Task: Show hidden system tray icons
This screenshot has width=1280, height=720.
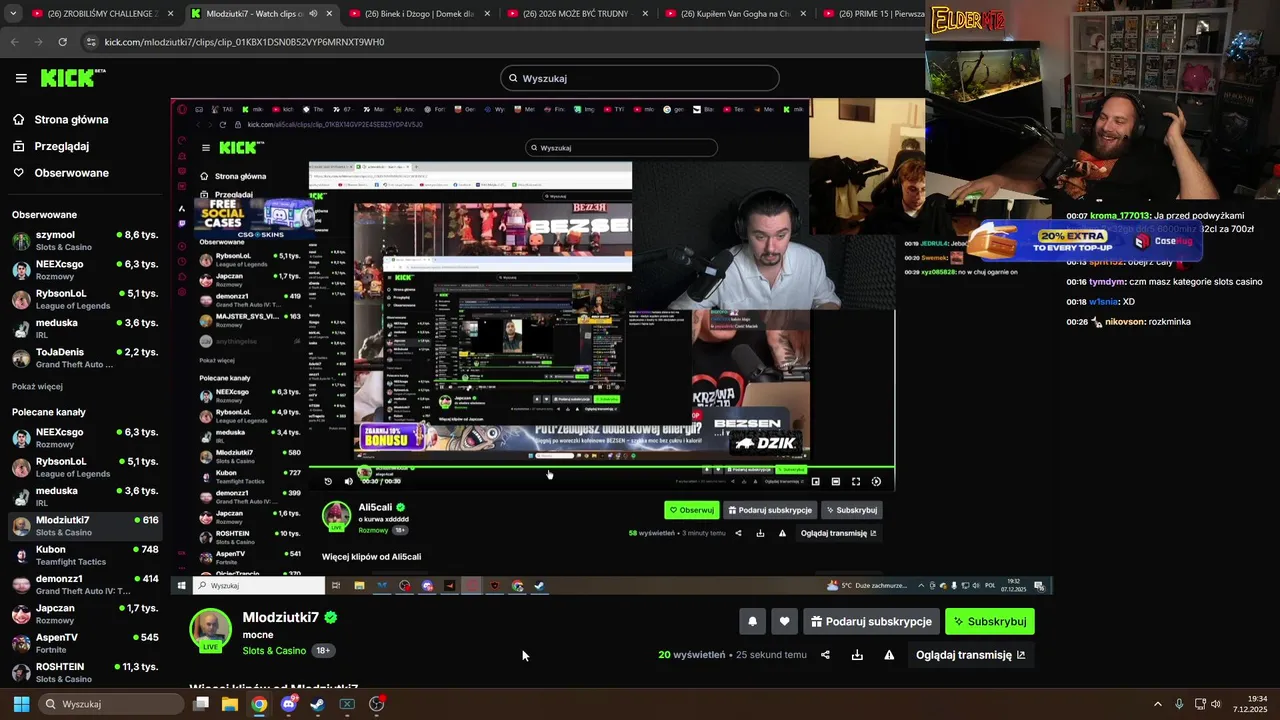Action: click(1158, 704)
